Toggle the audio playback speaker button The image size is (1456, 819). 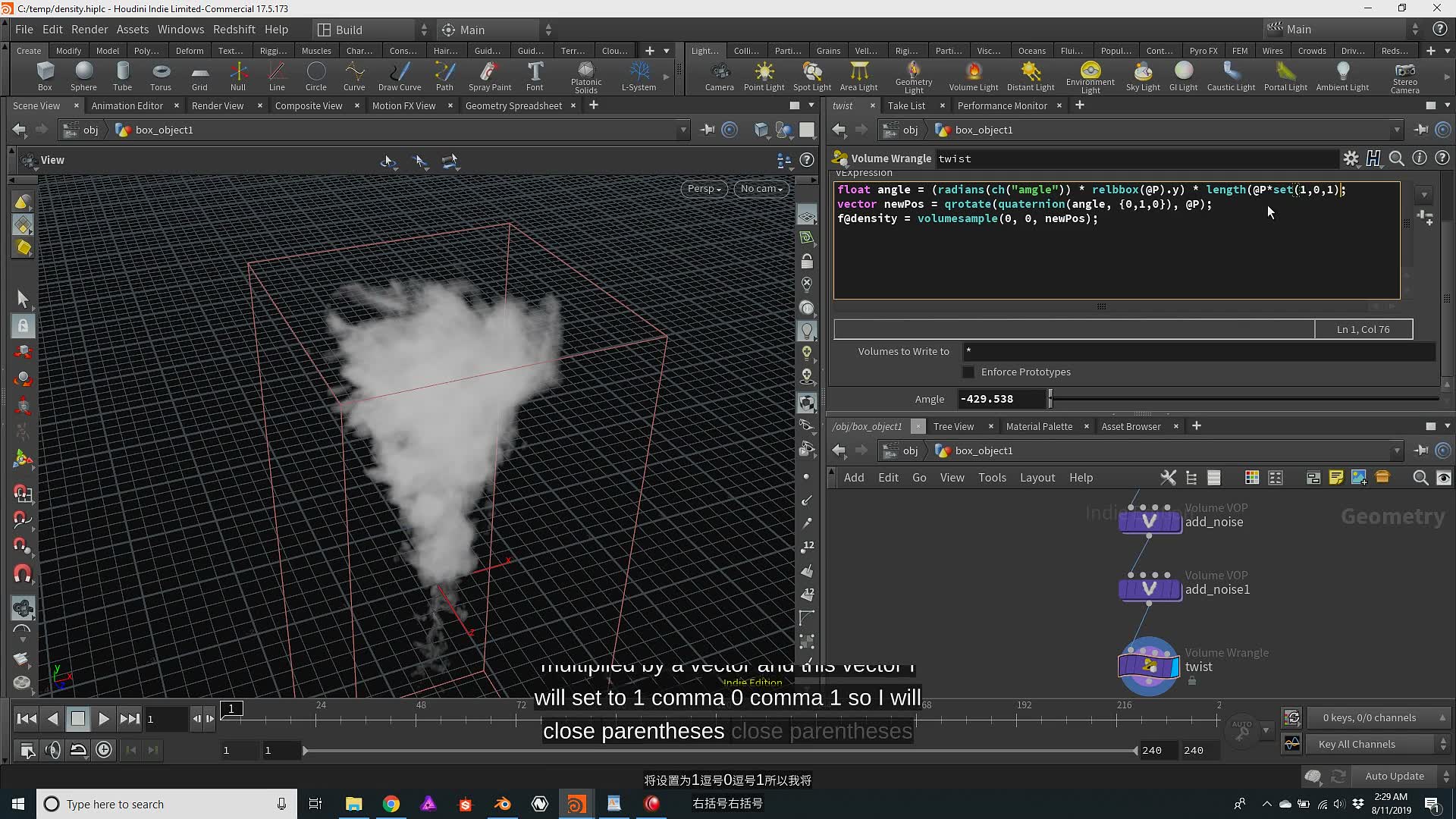(x=52, y=750)
